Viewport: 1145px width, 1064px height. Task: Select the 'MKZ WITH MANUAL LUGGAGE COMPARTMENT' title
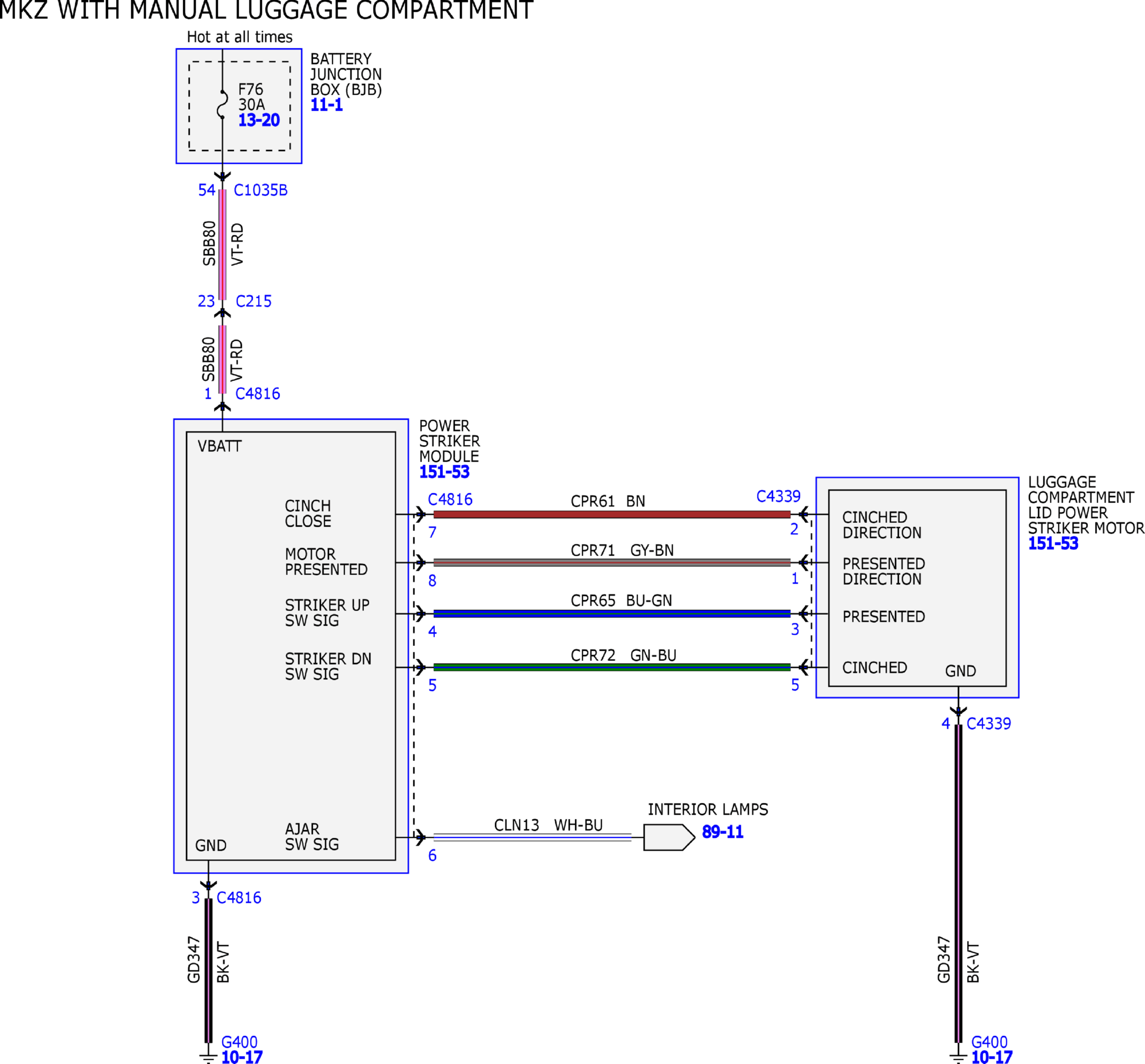(266, 10)
